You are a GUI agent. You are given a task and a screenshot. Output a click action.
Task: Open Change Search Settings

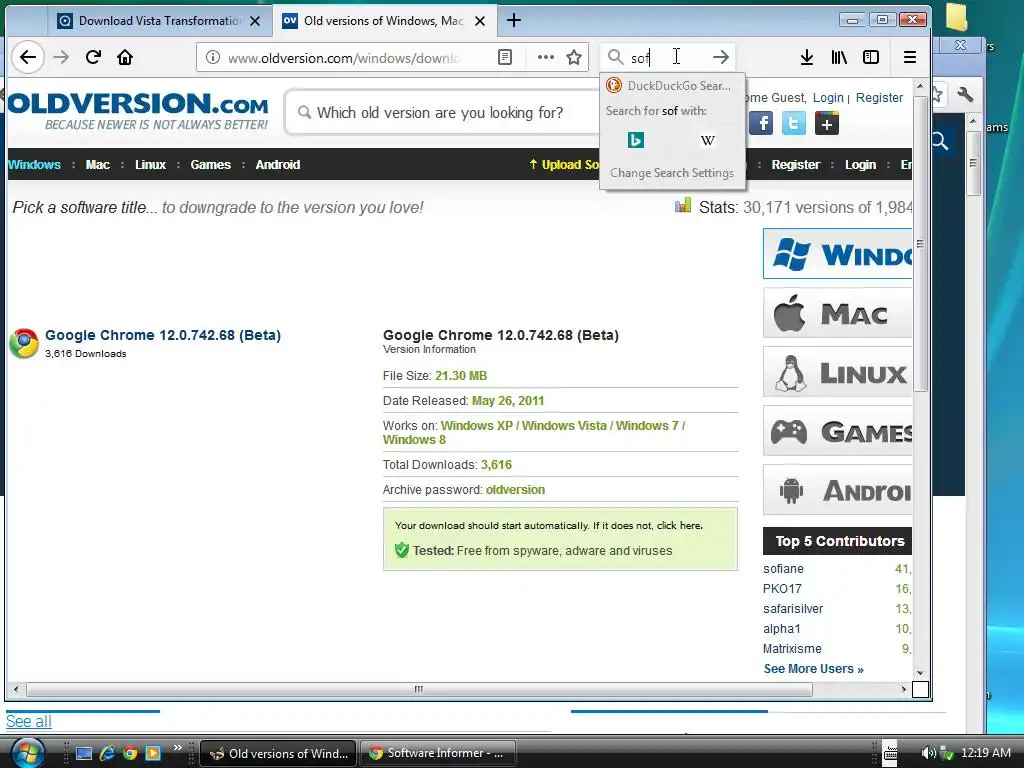tap(671, 173)
